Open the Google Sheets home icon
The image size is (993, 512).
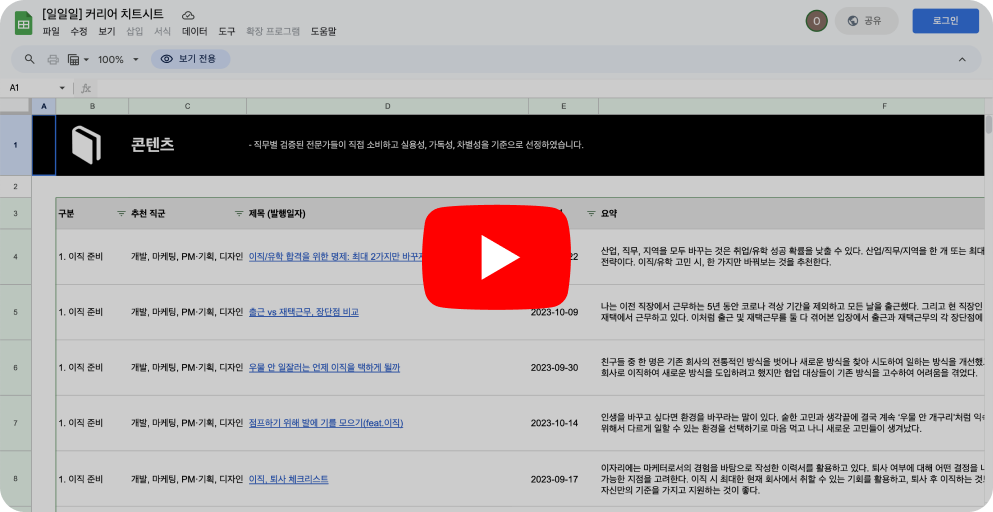click(23, 23)
